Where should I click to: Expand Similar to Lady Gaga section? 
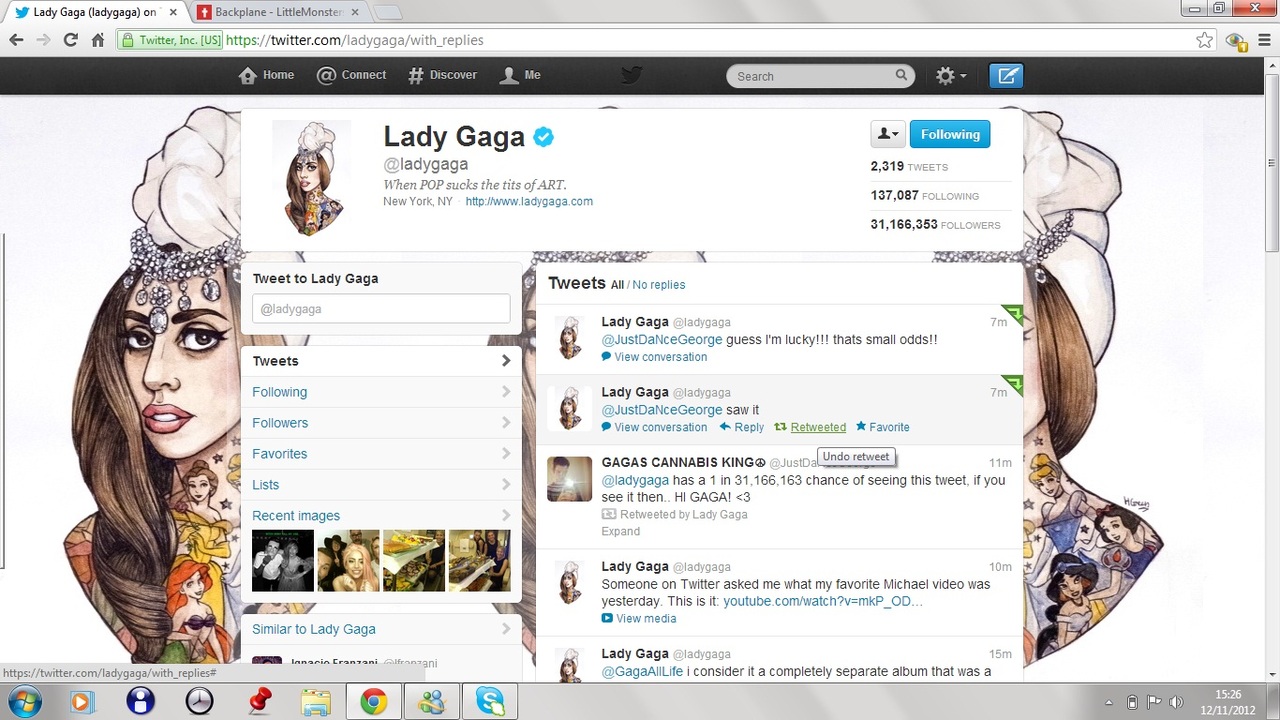[381, 629]
